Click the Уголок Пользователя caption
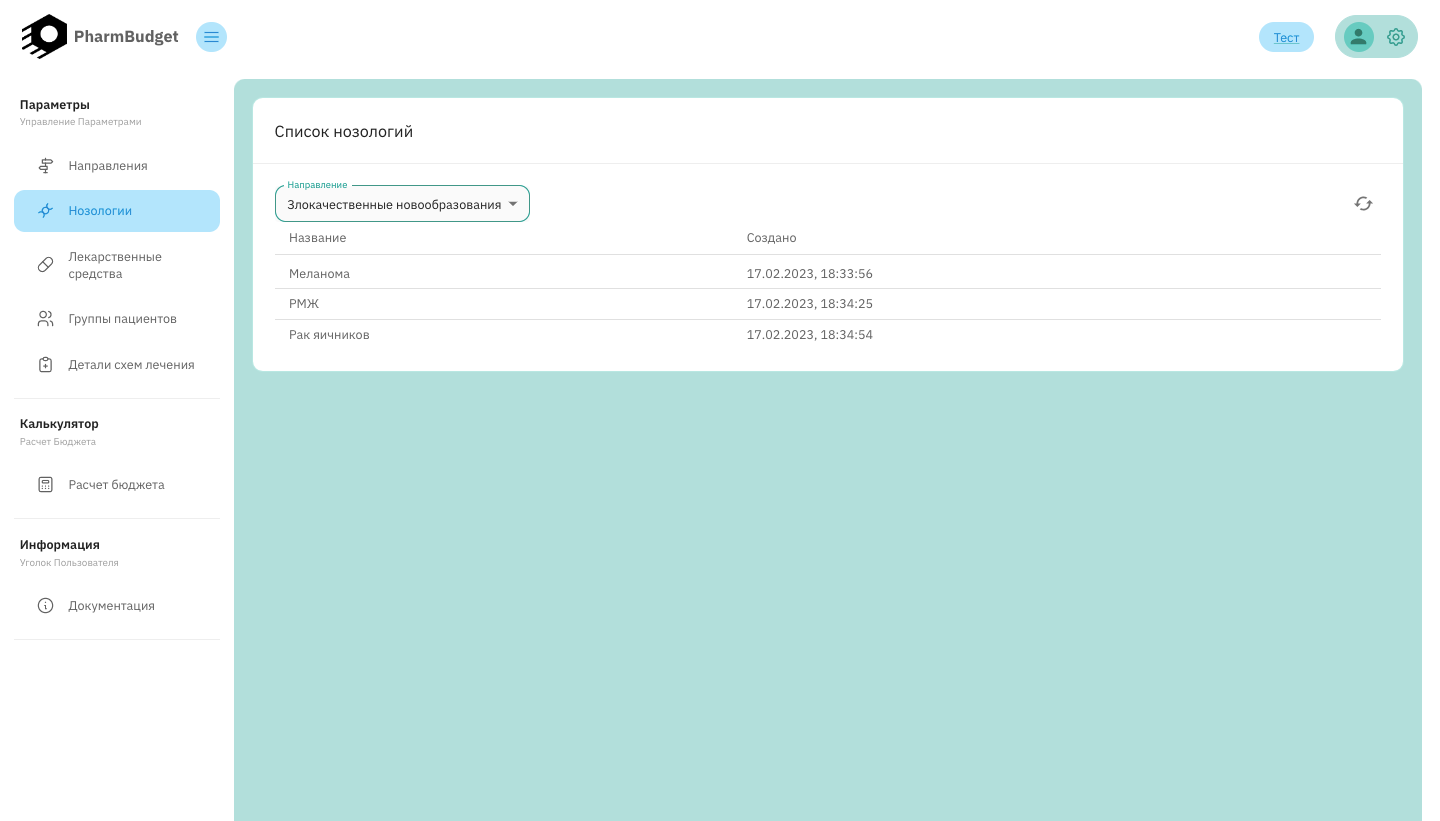The image size is (1440, 821). point(69,563)
